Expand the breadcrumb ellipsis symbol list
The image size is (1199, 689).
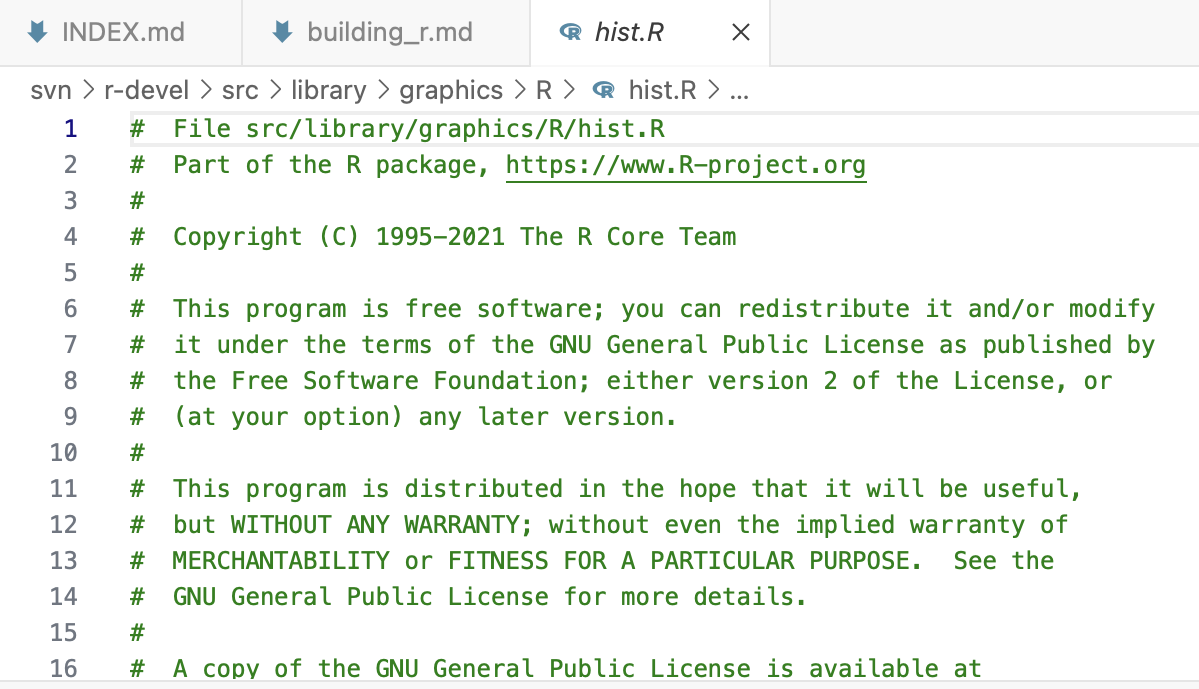740,91
